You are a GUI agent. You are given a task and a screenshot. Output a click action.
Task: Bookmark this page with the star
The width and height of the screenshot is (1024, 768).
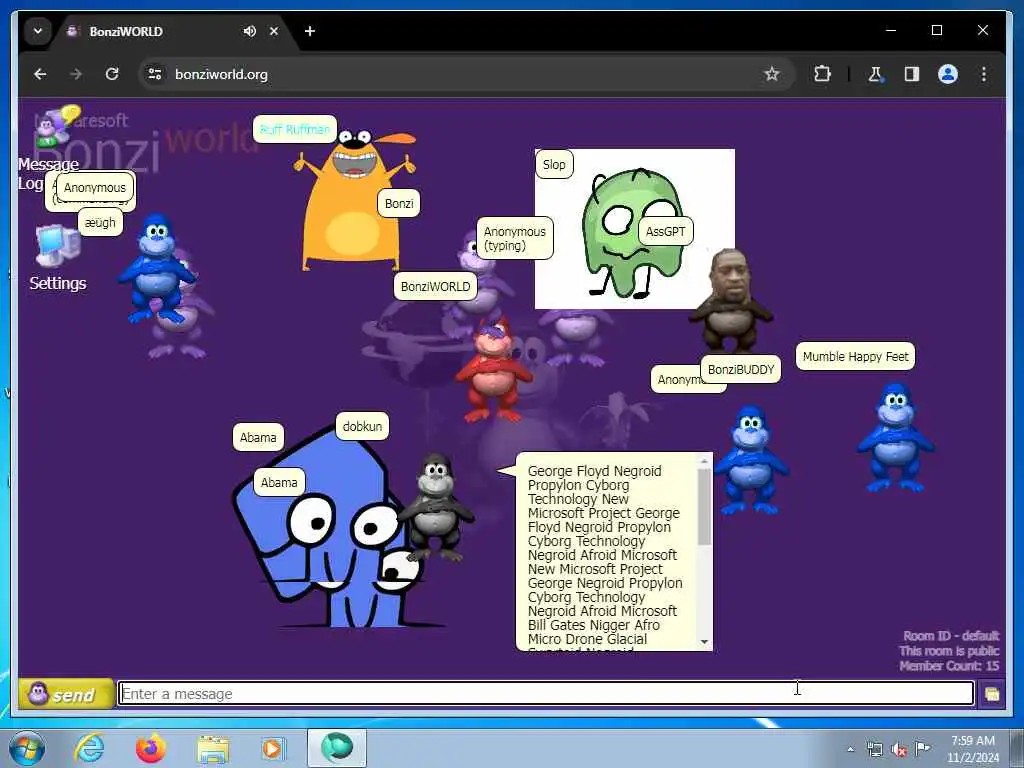click(772, 74)
